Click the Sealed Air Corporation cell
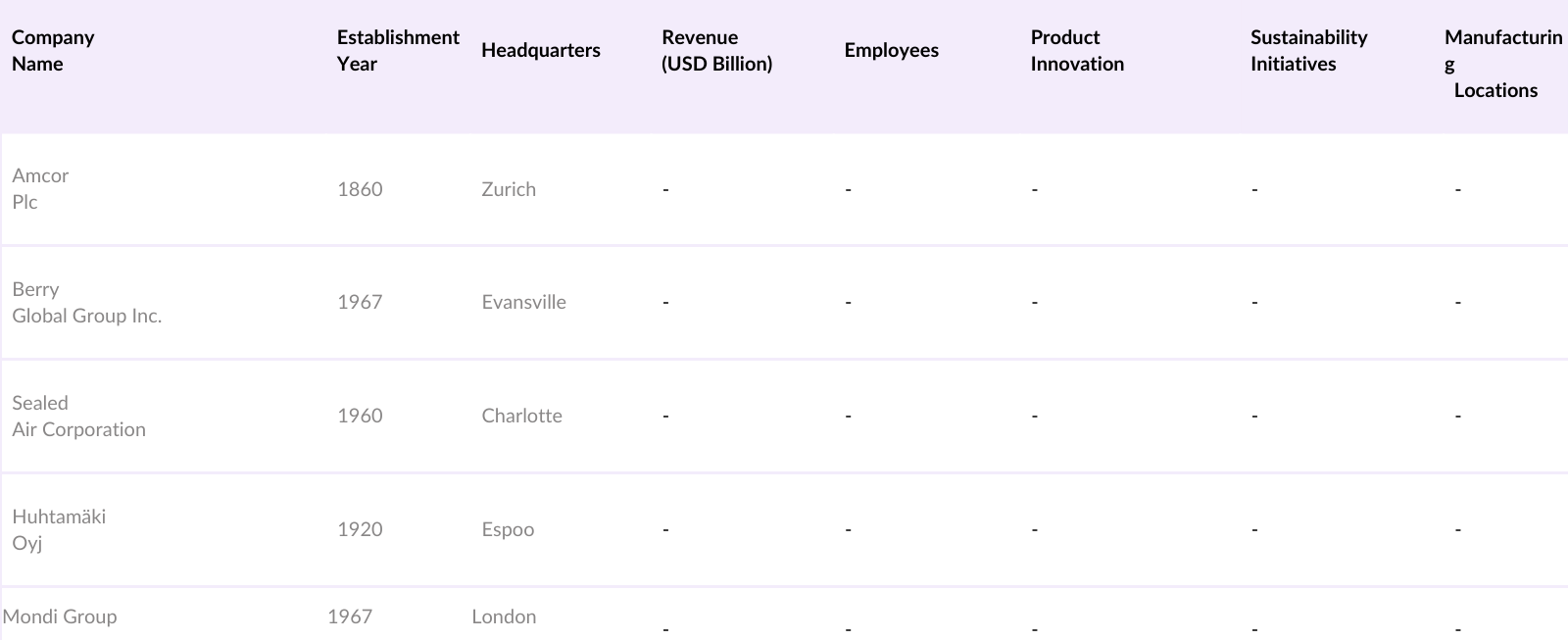1568x640 pixels. click(x=78, y=416)
